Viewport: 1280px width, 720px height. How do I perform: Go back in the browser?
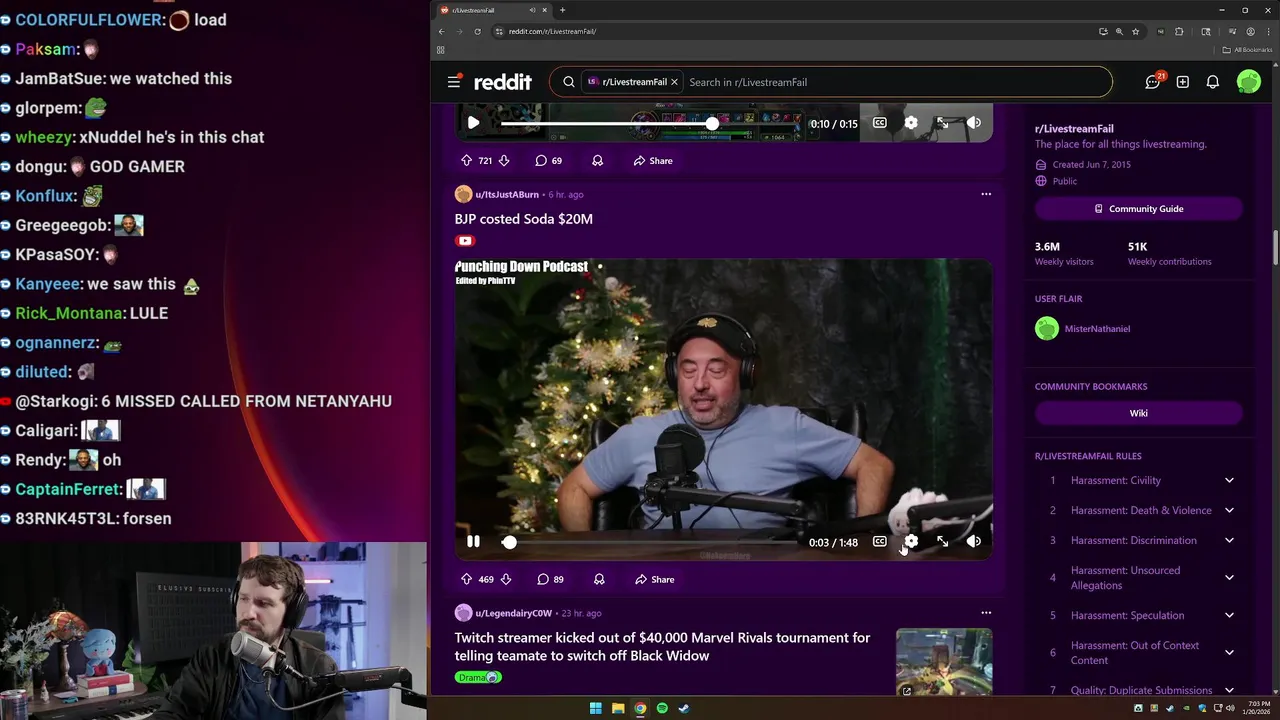pyautogui.click(x=441, y=31)
